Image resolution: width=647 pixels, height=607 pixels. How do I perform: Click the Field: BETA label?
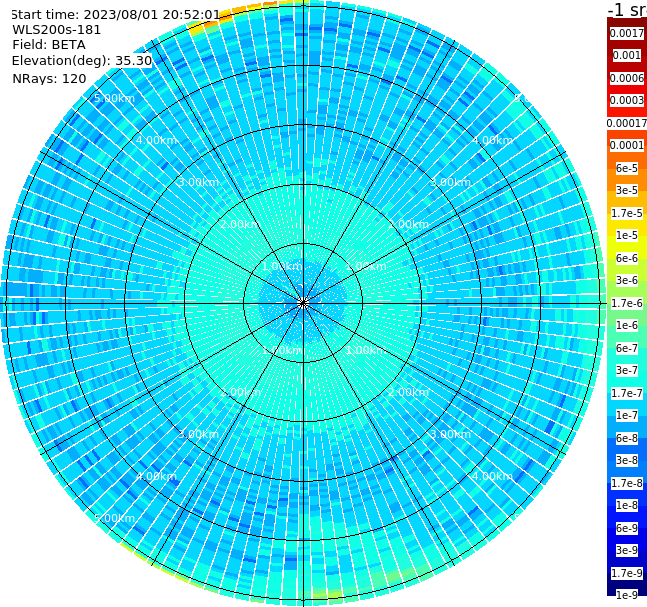(49, 45)
